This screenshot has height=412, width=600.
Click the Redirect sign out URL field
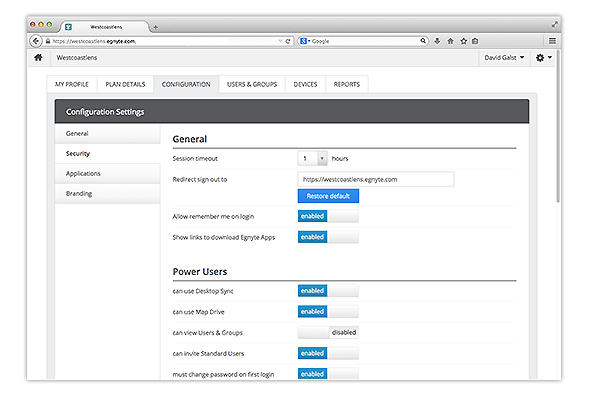pyautogui.click(x=375, y=179)
